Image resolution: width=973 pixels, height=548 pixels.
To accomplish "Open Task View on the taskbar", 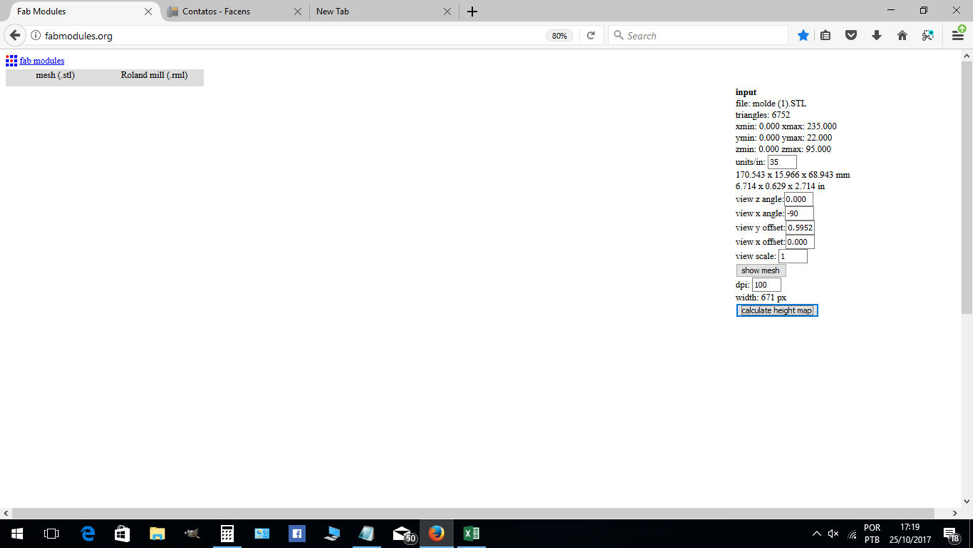I will 52,534.
